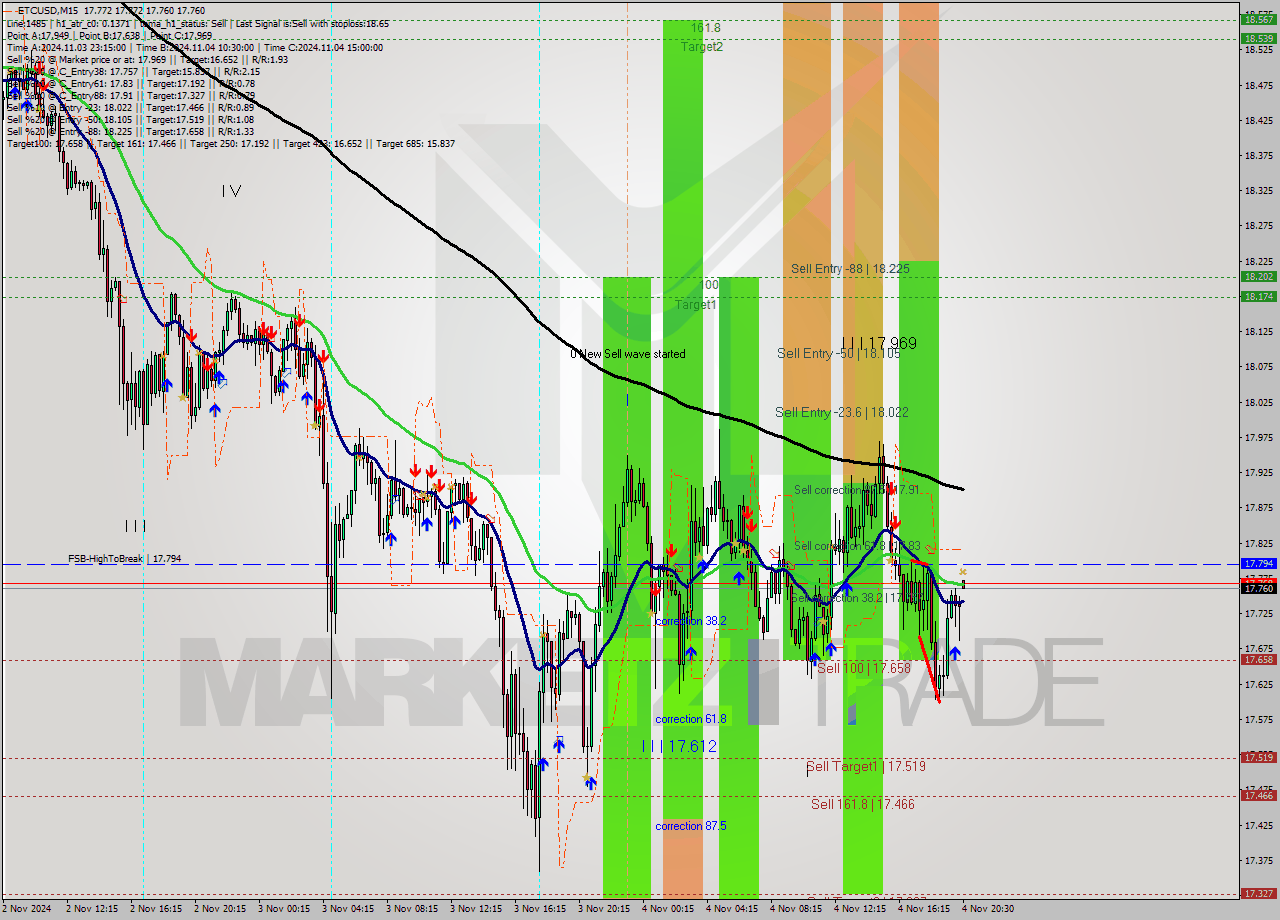Select the '4 Nov 16:15' time axis label
This screenshot has width=1280, height=920.
pyautogui.click(x=925, y=909)
